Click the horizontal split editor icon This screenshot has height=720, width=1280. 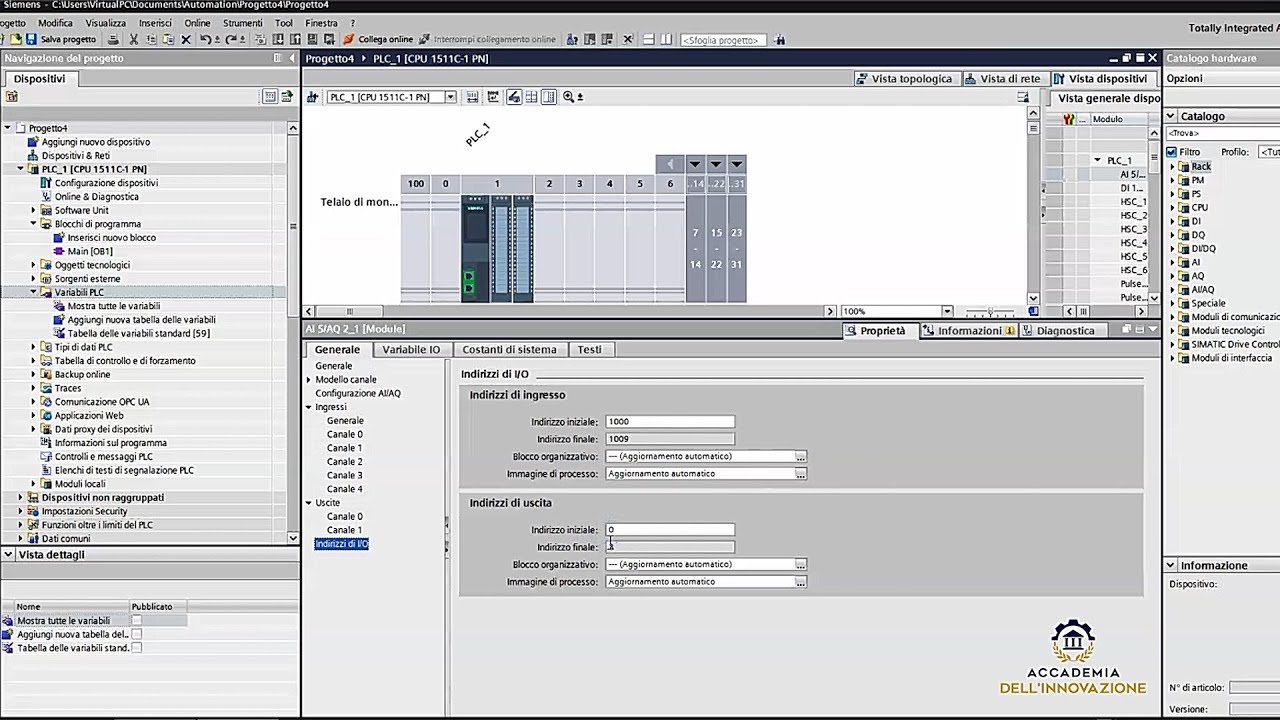pyautogui.click(x=648, y=39)
